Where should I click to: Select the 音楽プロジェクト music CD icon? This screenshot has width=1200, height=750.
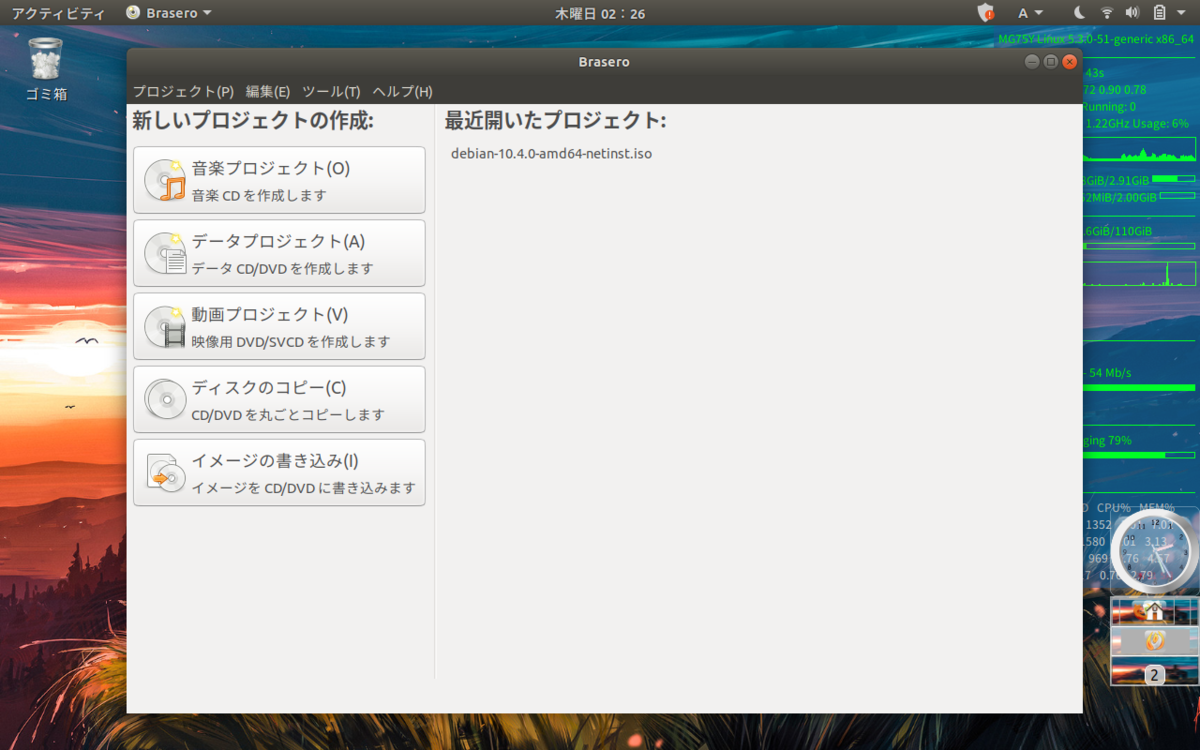click(x=165, y=180)
